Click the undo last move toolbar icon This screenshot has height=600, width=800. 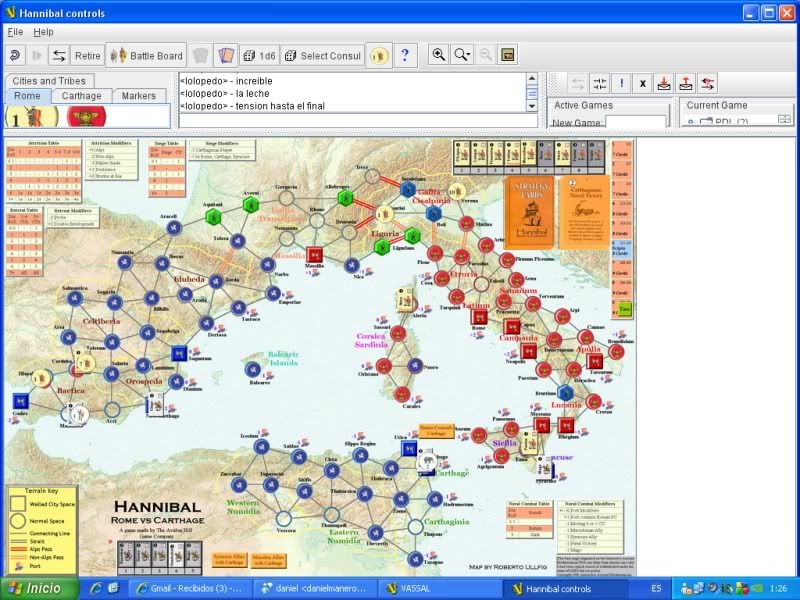tap(15, 55)
